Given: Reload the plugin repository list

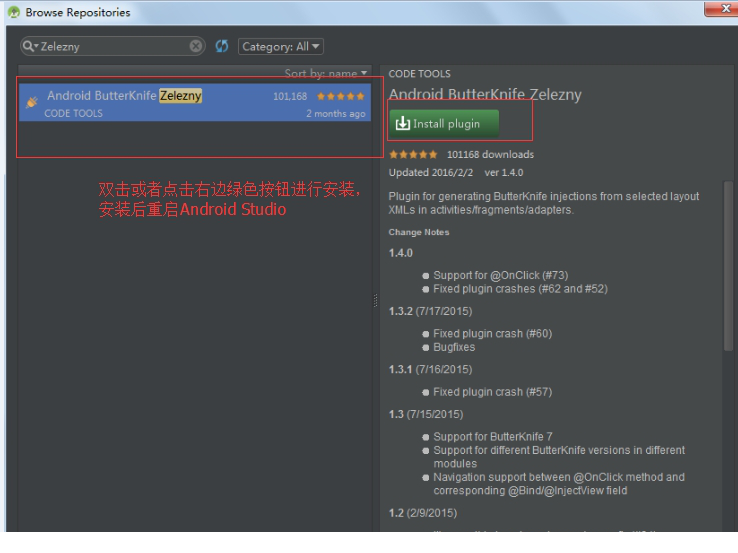Looking at the screenshot, I should tap(222, 46).
